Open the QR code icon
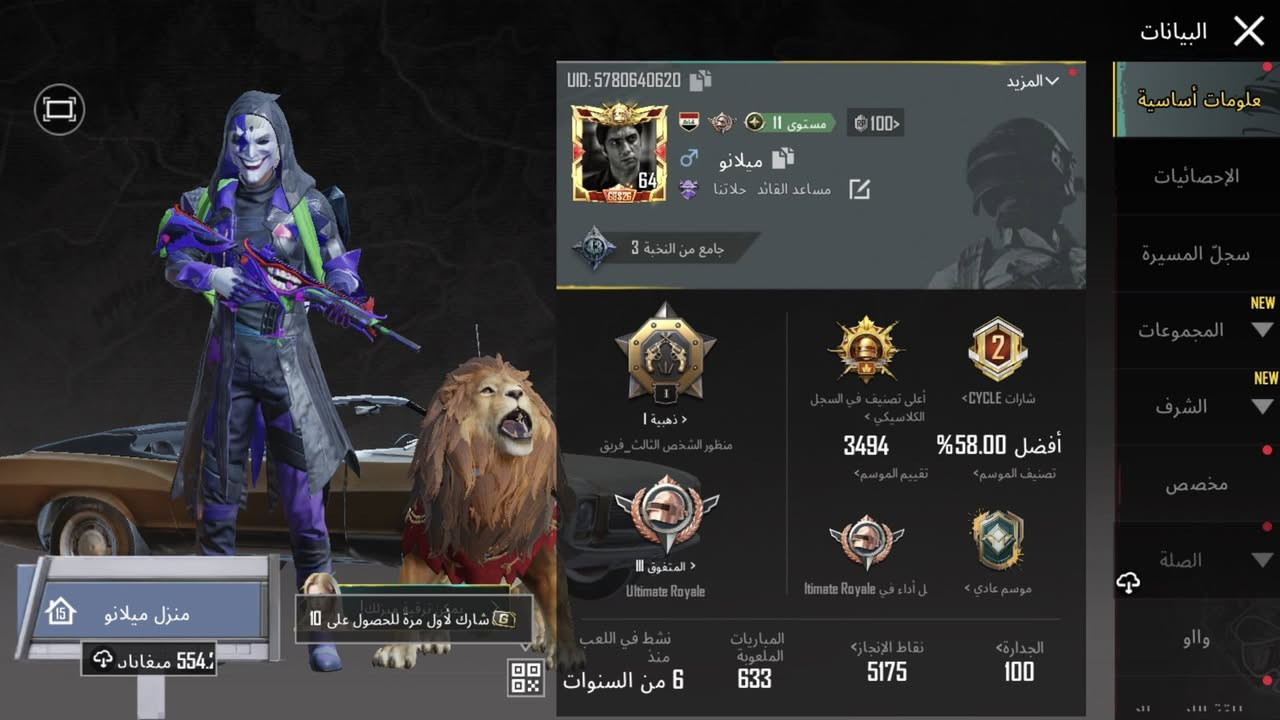Viewport: 1280px width, 720px height. [526, 677]
